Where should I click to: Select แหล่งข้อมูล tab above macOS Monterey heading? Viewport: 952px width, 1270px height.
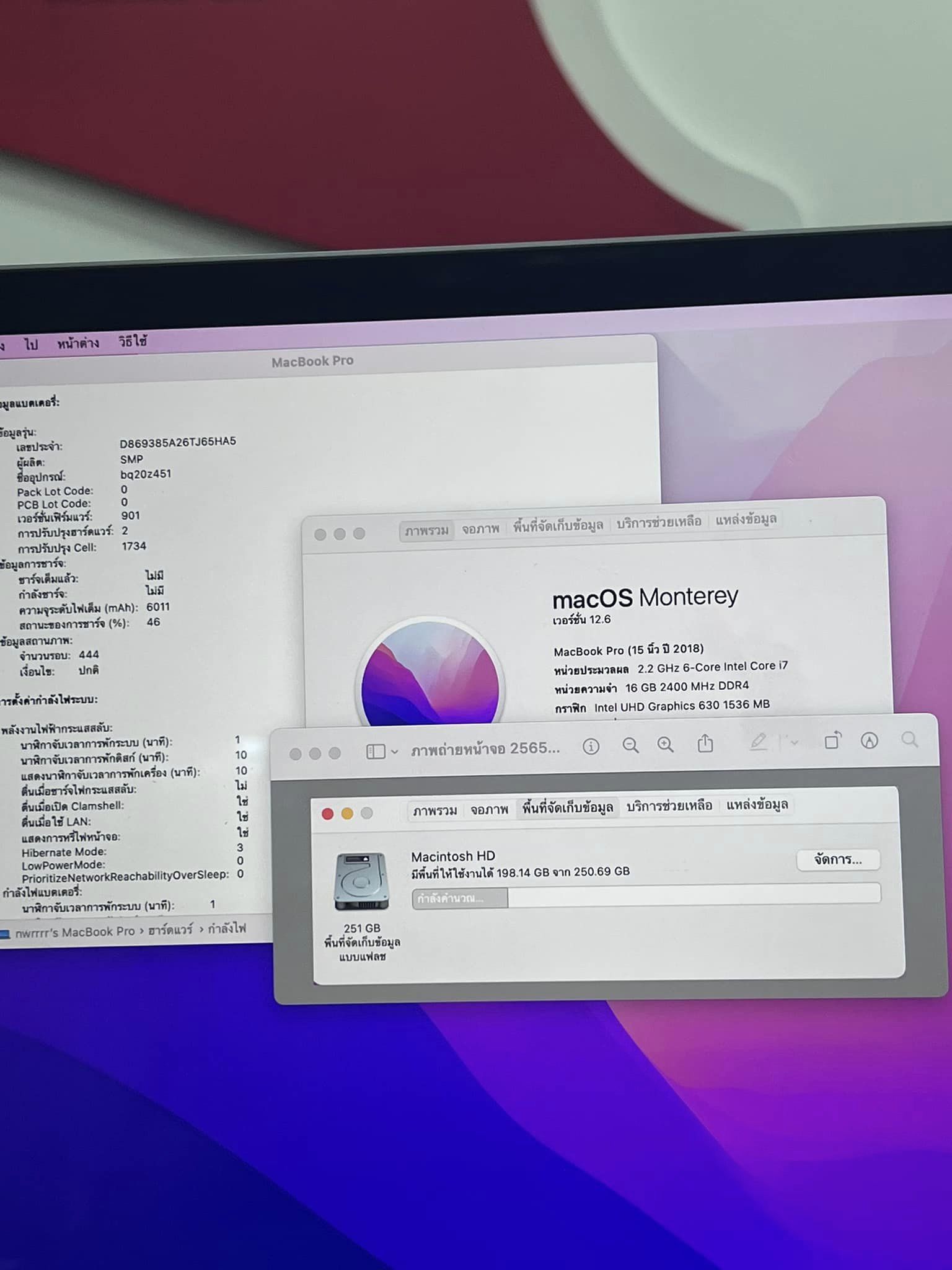click(x=746, y=520)
